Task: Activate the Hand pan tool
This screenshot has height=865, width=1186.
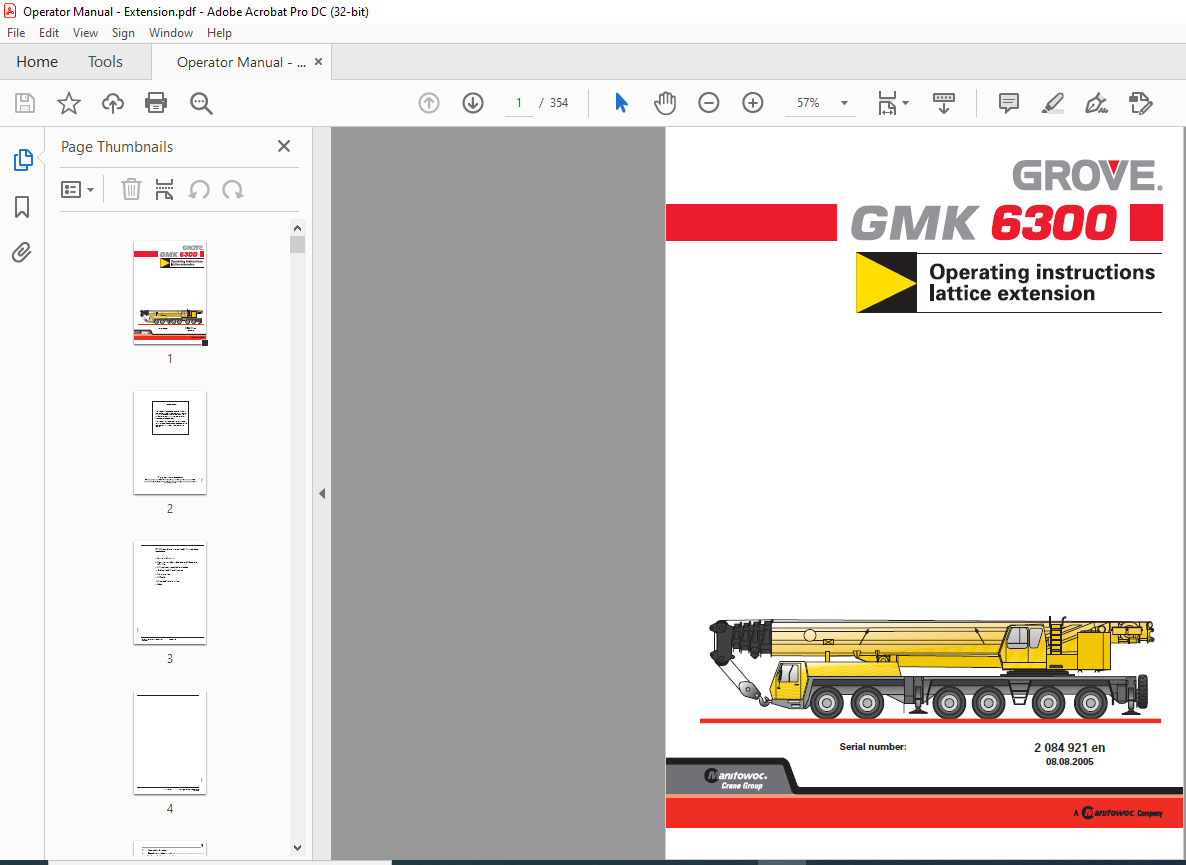Action: pos(665,103)
